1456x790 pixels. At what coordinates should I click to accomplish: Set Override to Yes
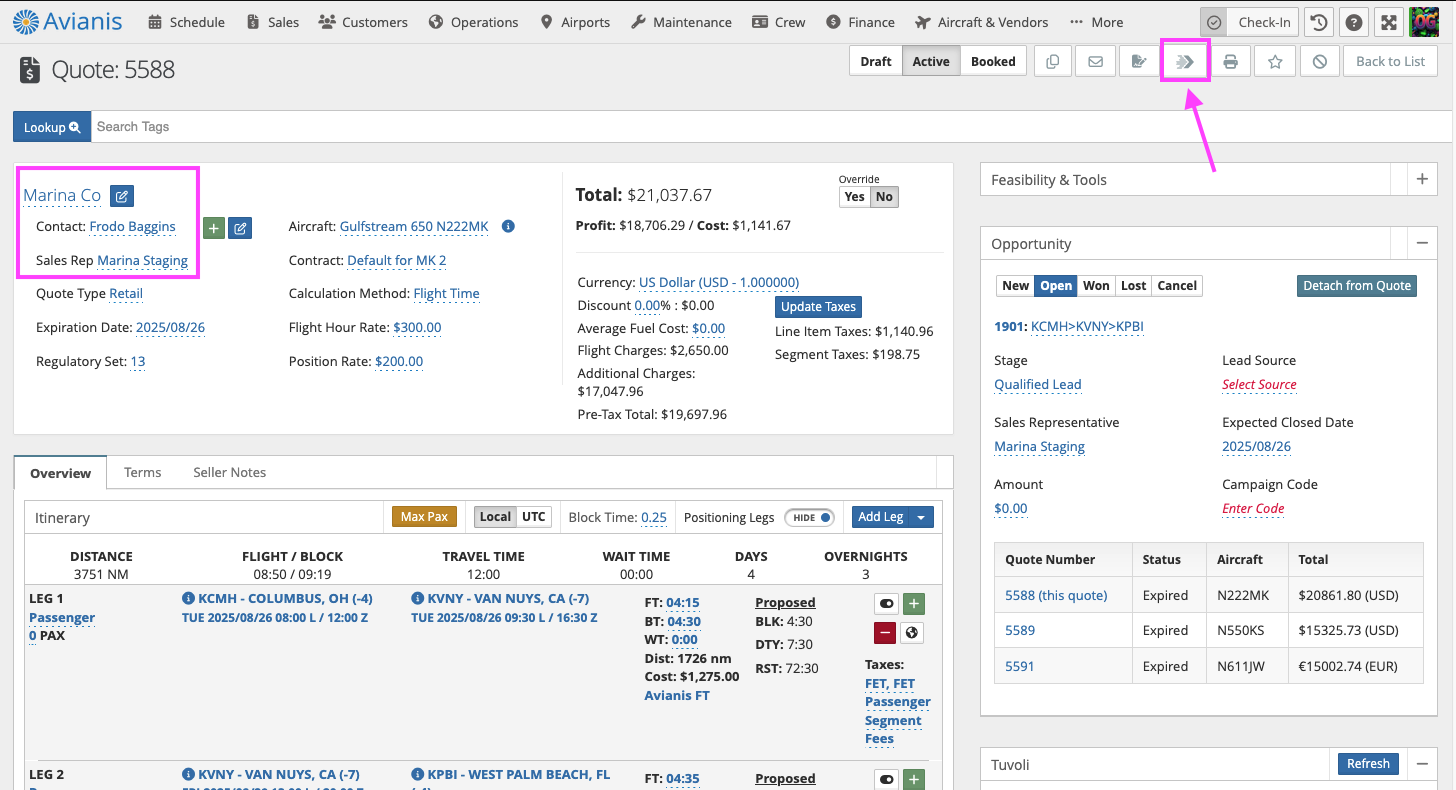pos(854,197)
